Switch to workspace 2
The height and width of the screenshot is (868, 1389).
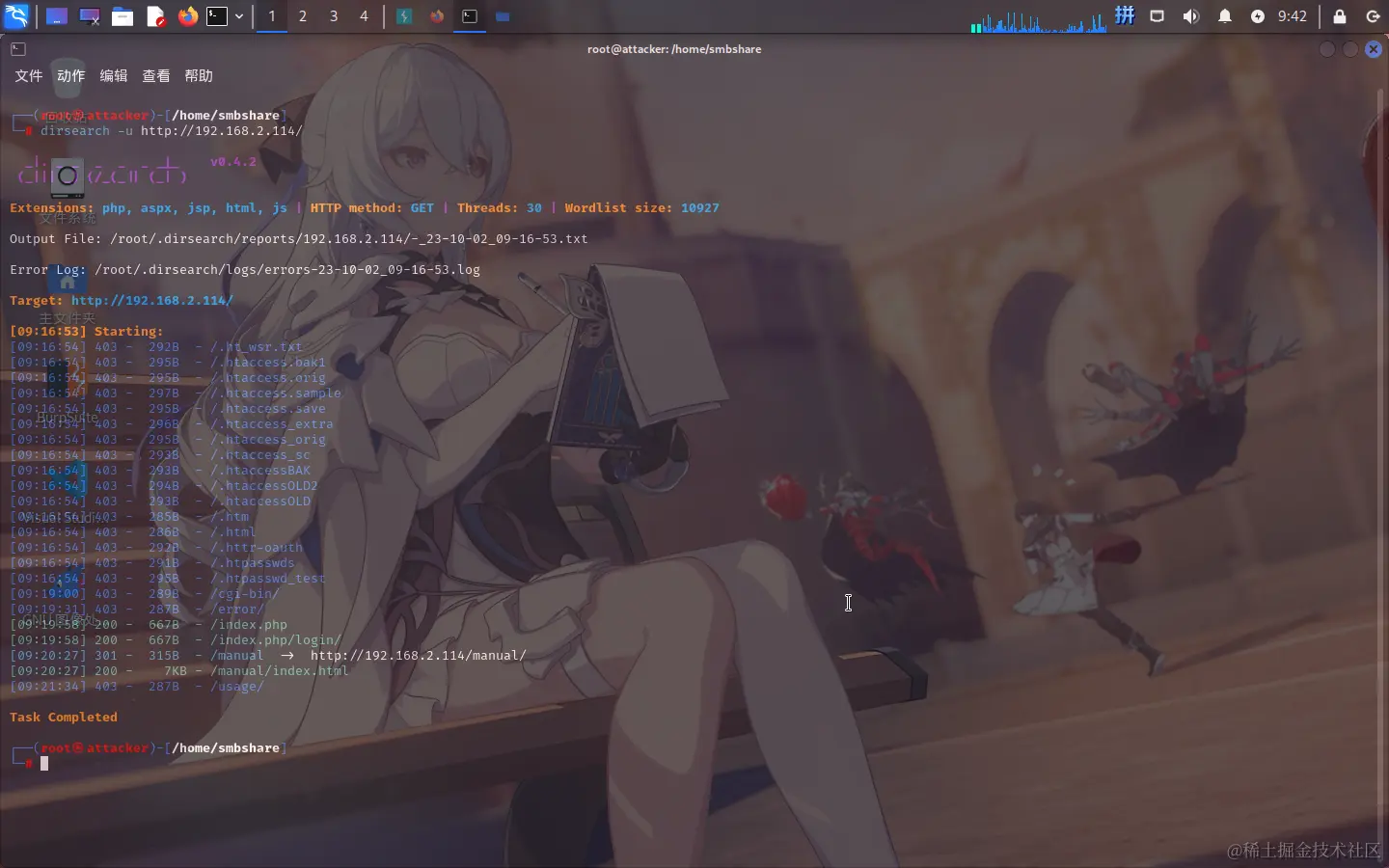click(303, 16)
